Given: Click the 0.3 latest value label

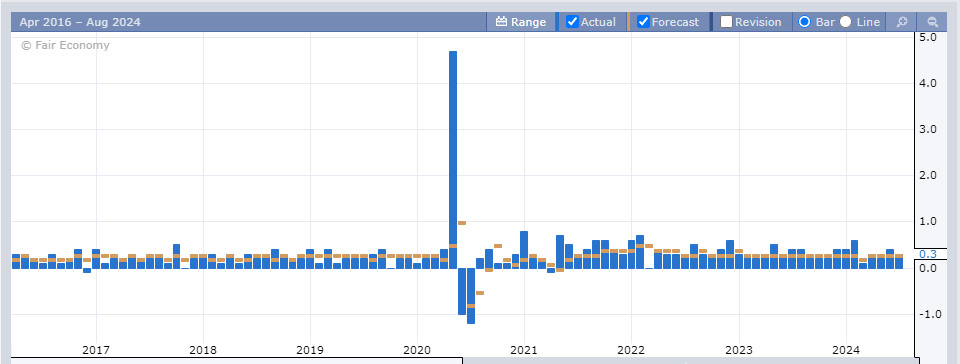Looking at the screenshot, I should point(928,254).
